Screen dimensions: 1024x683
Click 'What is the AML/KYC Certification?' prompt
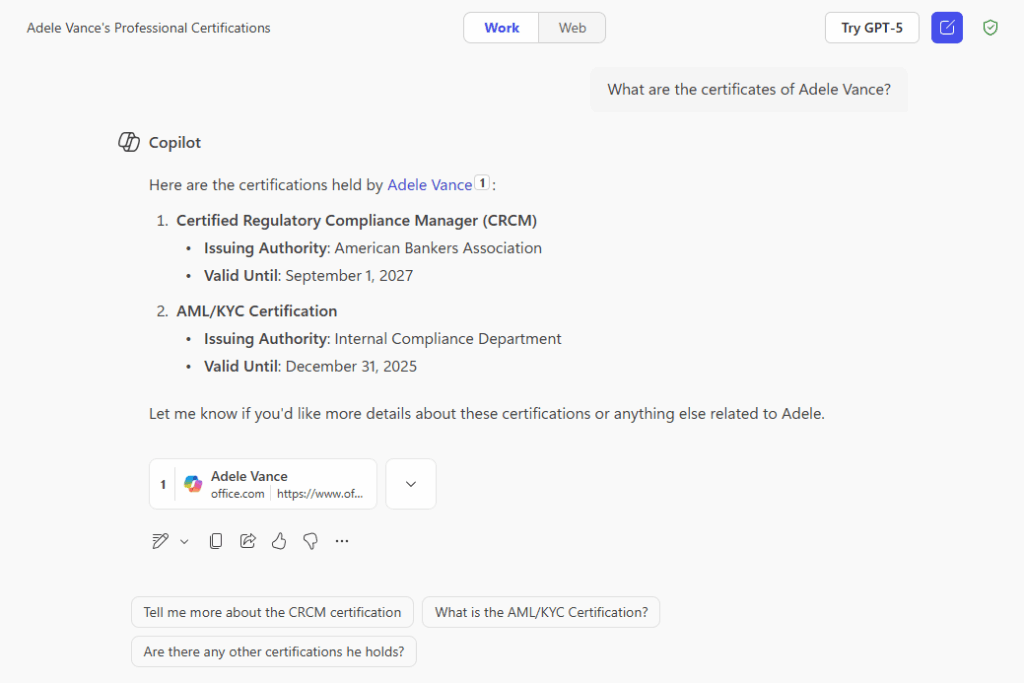click(x=541, y=611)
